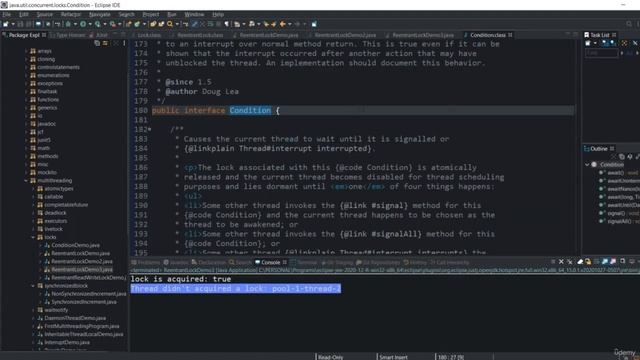
Task: Click Read-Only status bar entry
Action: point(330,357)
